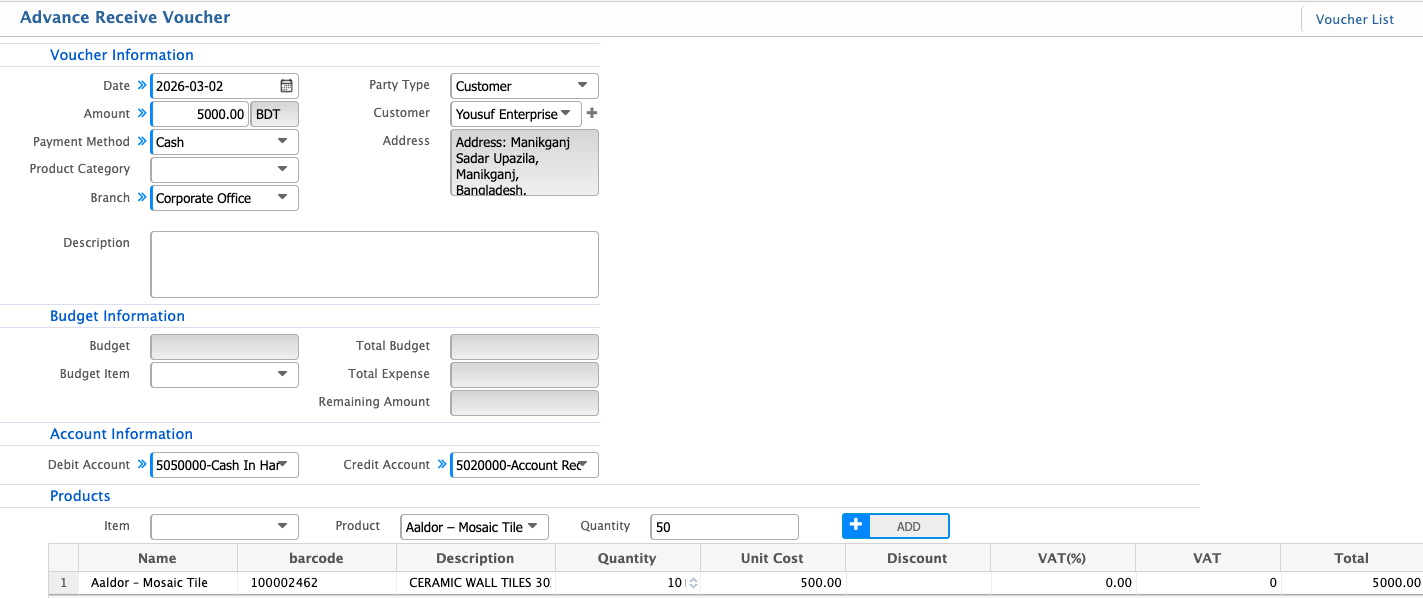Click the Quantity input showing 50
1423x598 pixels.
(723, 526)
